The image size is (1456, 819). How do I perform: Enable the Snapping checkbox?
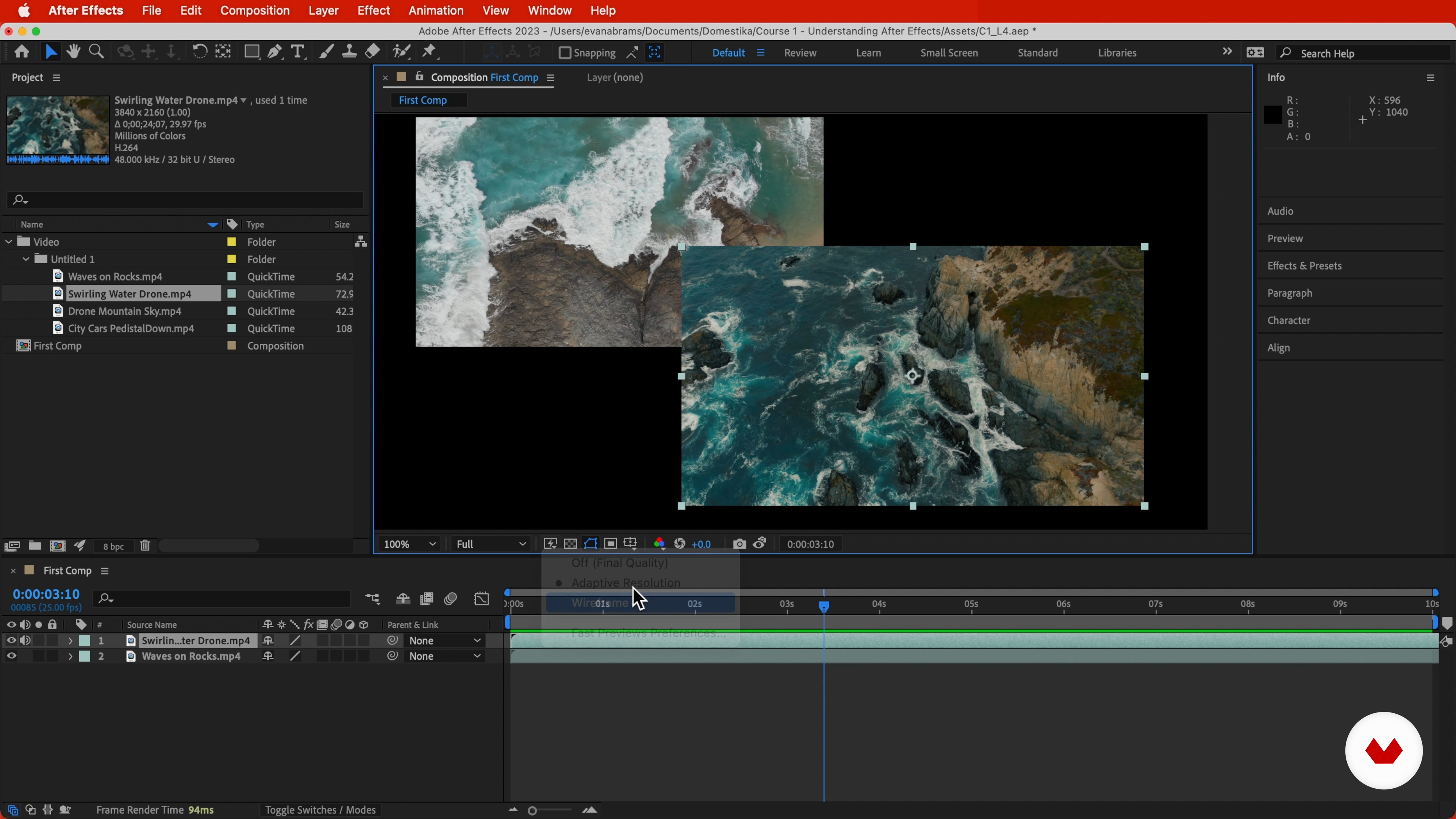pos(564,53)
